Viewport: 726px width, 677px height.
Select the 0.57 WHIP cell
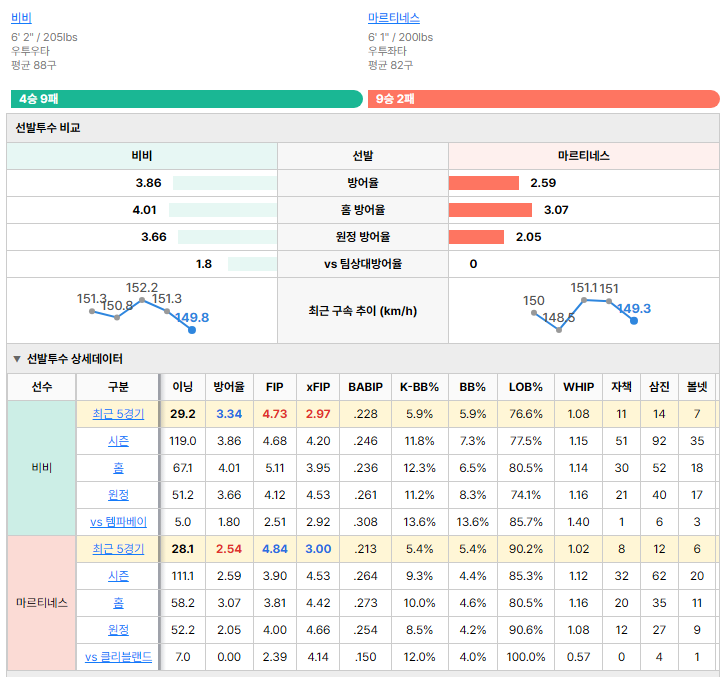coord(578,657)
